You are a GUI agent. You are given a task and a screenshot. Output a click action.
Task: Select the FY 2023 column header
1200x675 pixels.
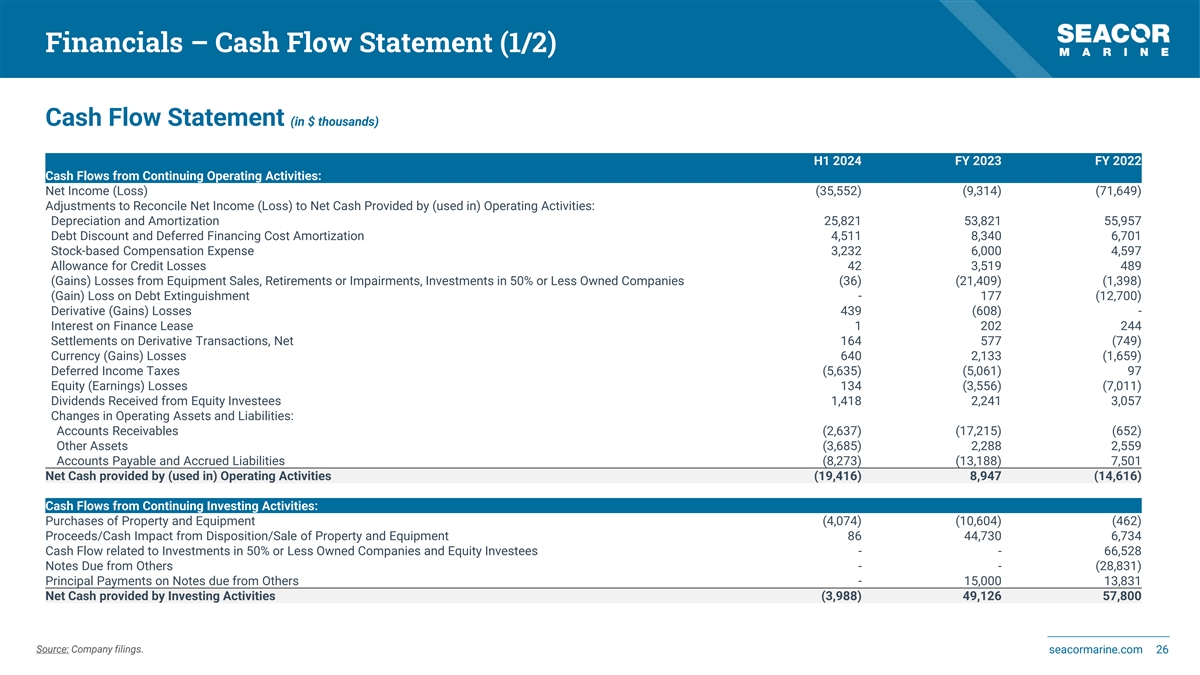[977, 161]
